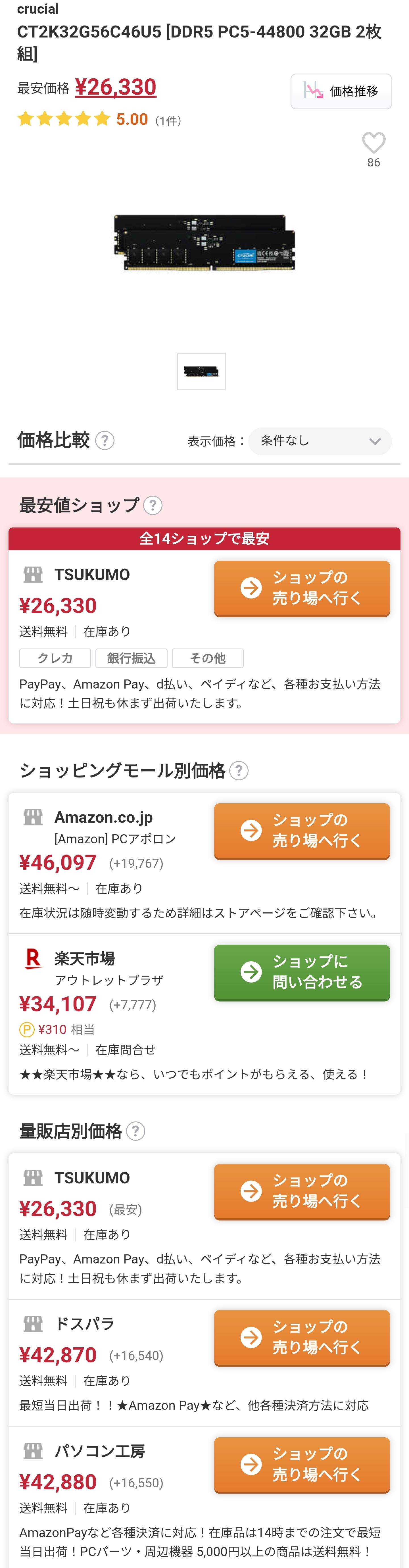Click the P point icon under 楽天市場
The height and width of the screenshot is (1568, 409).
27,1029
